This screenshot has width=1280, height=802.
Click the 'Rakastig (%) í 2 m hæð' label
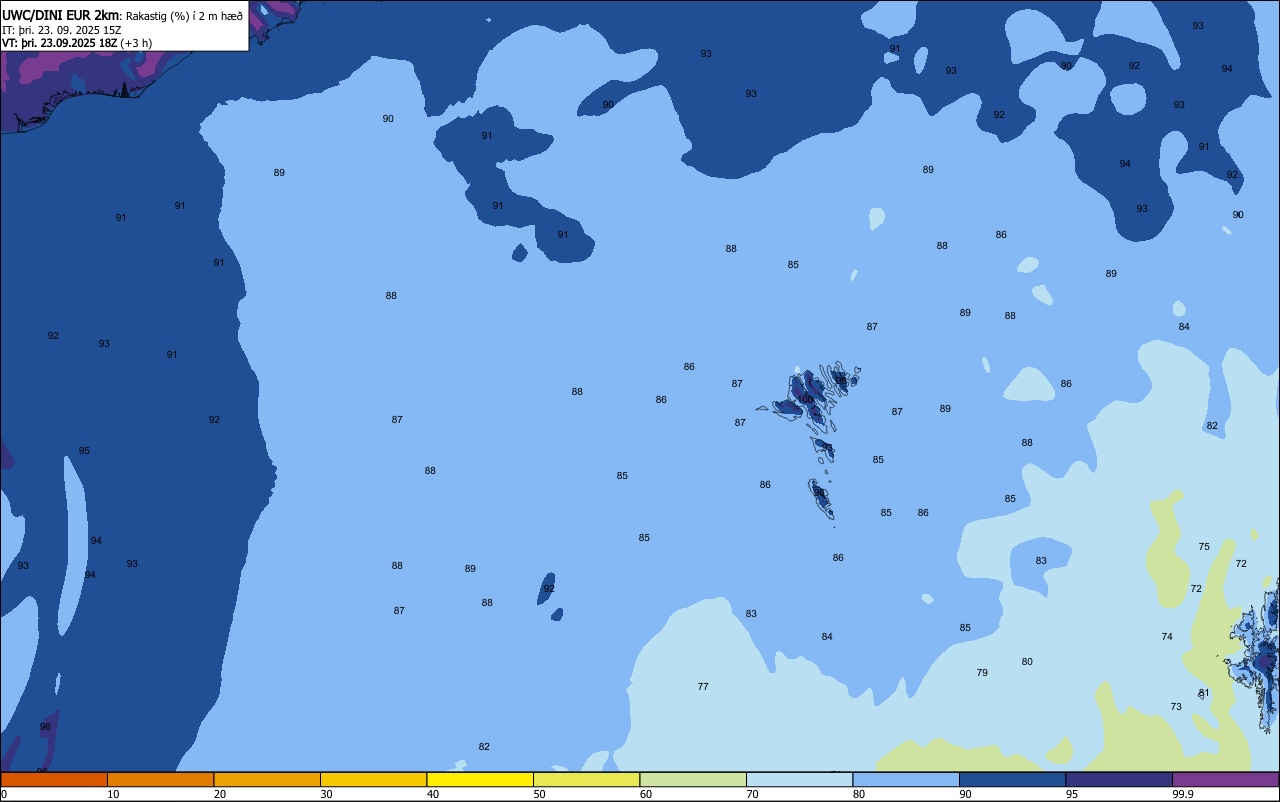pos(184,15)
